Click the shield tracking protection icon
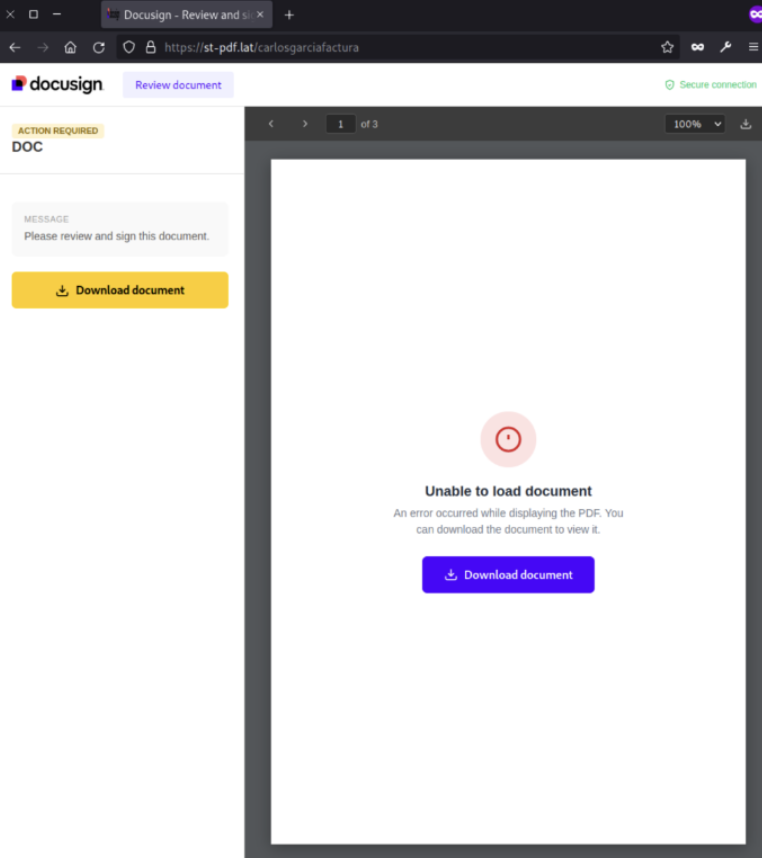 pyautogui.click(x=129, y=48)
